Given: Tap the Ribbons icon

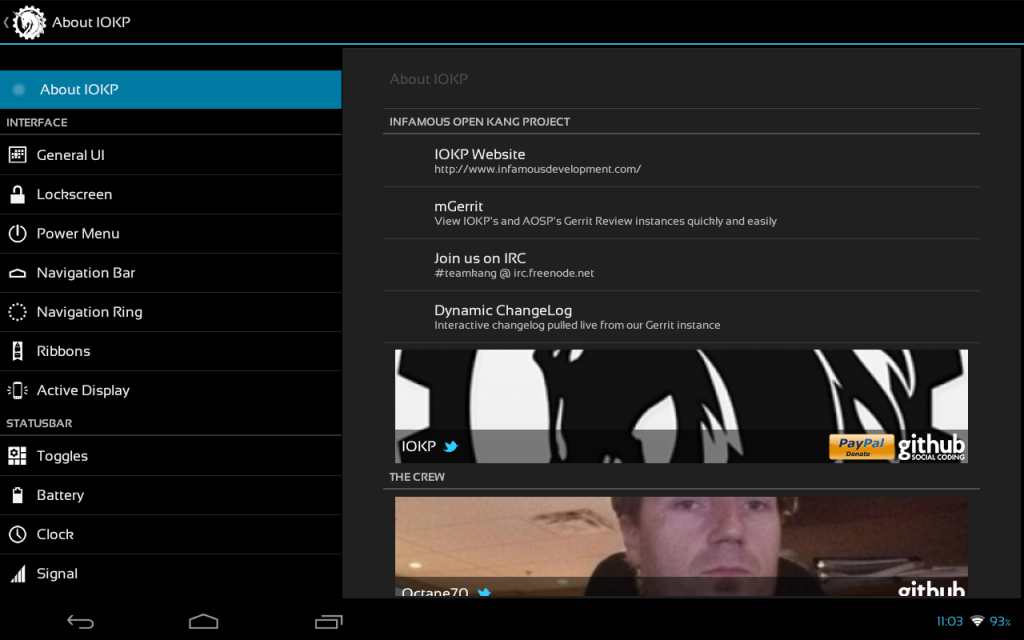Looking at the screenshot, I should click(18, 351).
